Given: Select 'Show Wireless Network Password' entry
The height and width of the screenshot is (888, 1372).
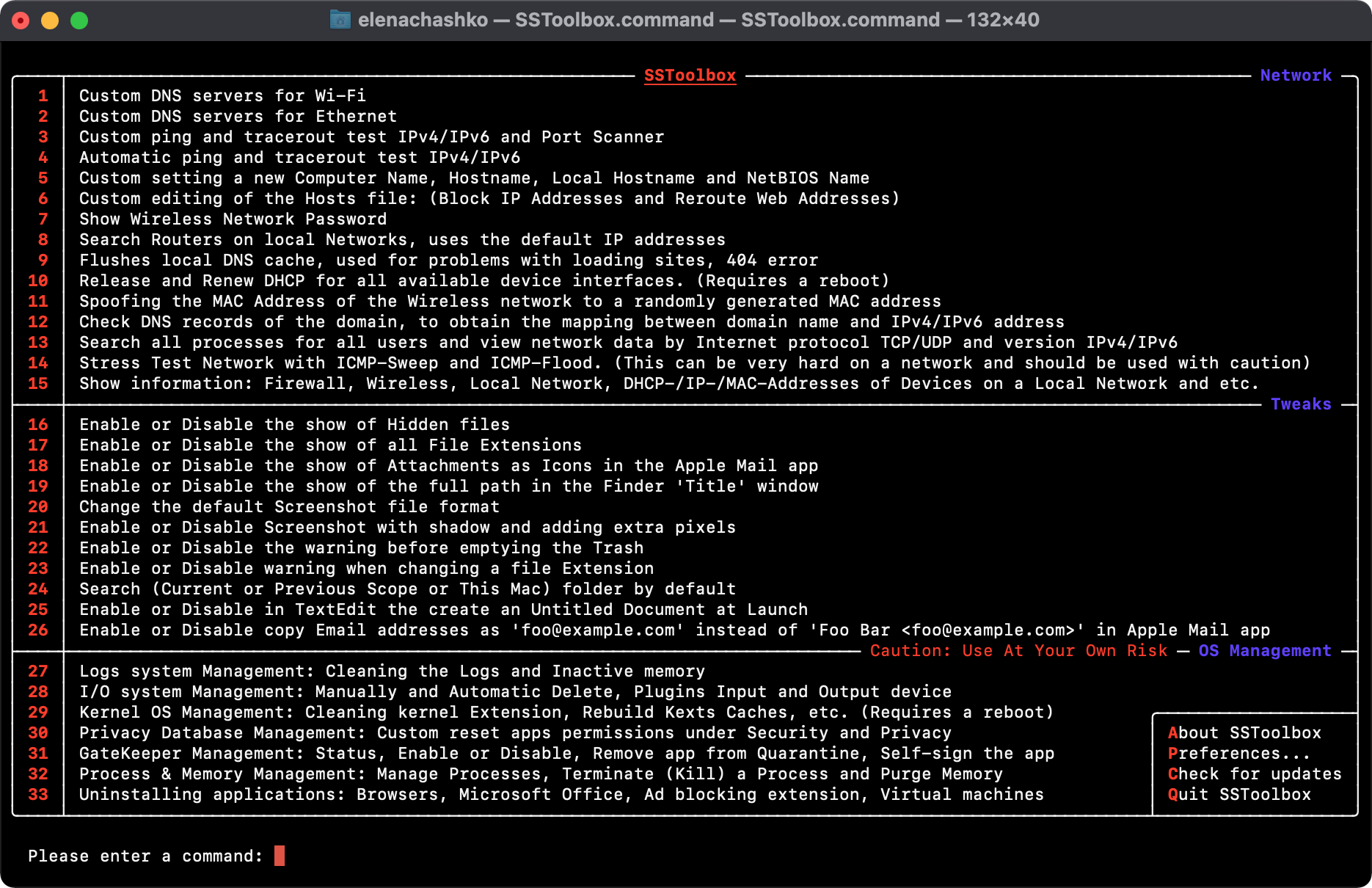Looking at the screenshot, I should (x=233, y=219).
